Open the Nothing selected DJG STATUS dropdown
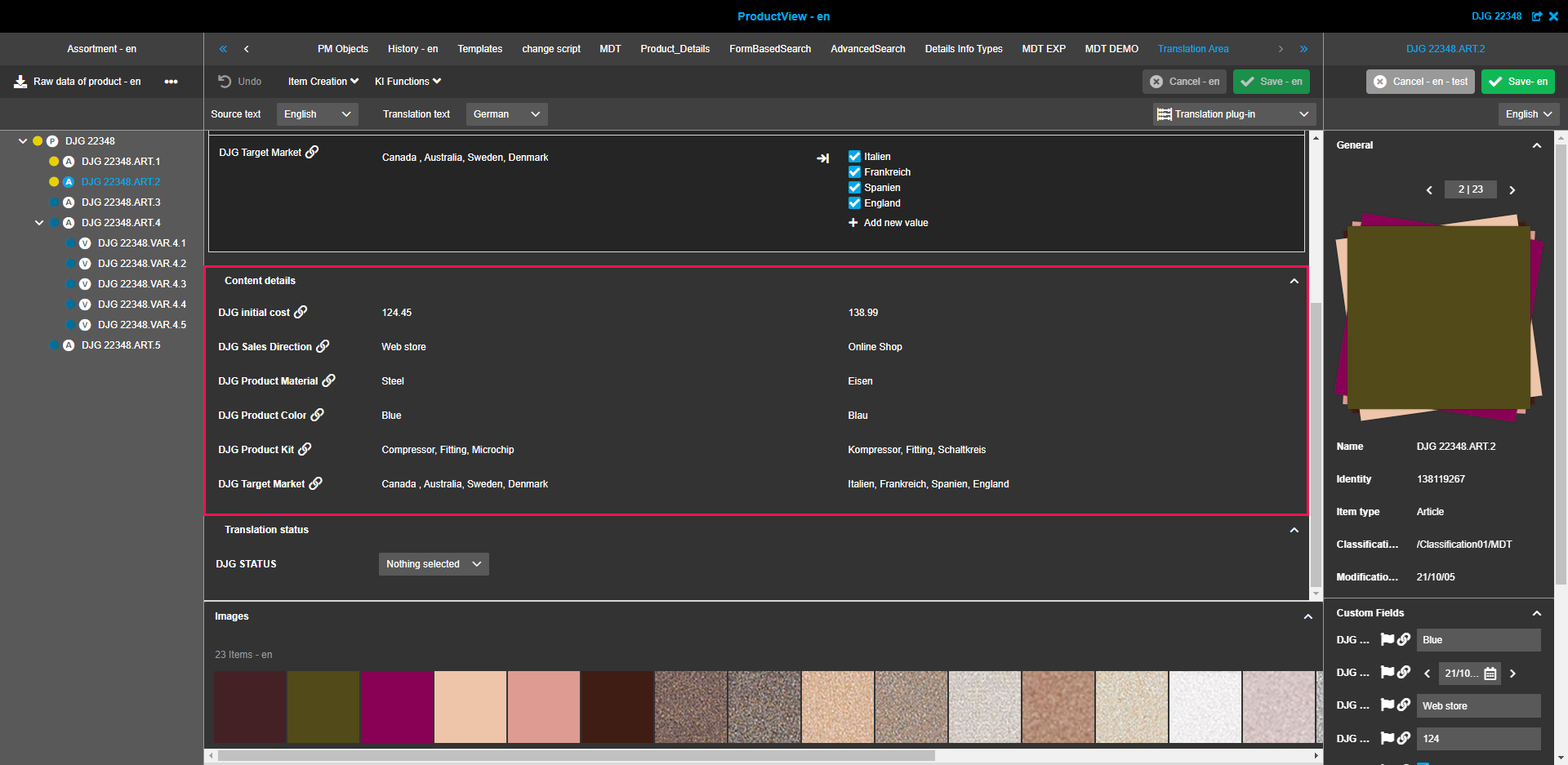The image size is (1568, 765). pos(433,563)
